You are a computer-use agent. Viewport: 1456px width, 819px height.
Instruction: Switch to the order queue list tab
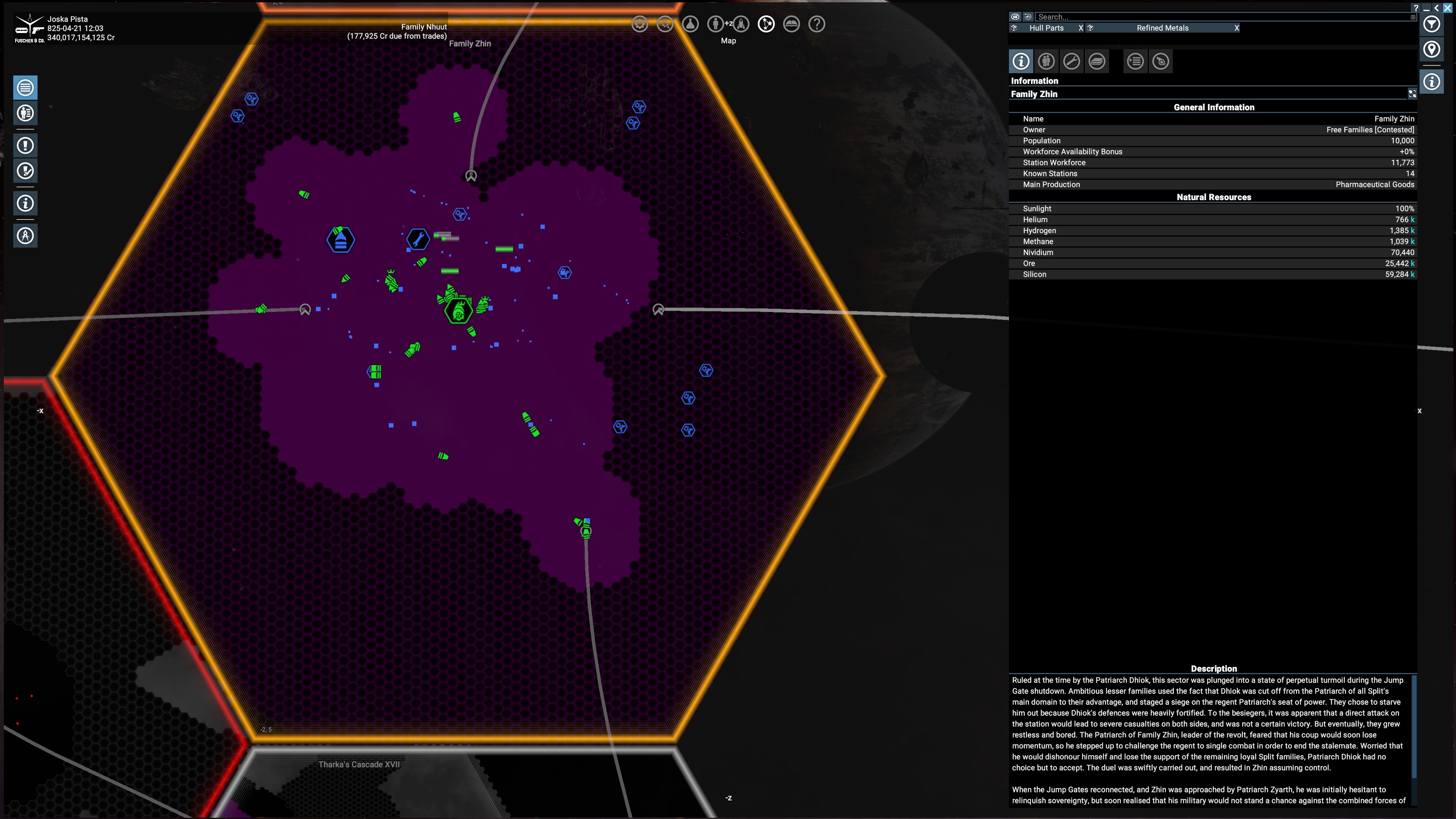1136,61
